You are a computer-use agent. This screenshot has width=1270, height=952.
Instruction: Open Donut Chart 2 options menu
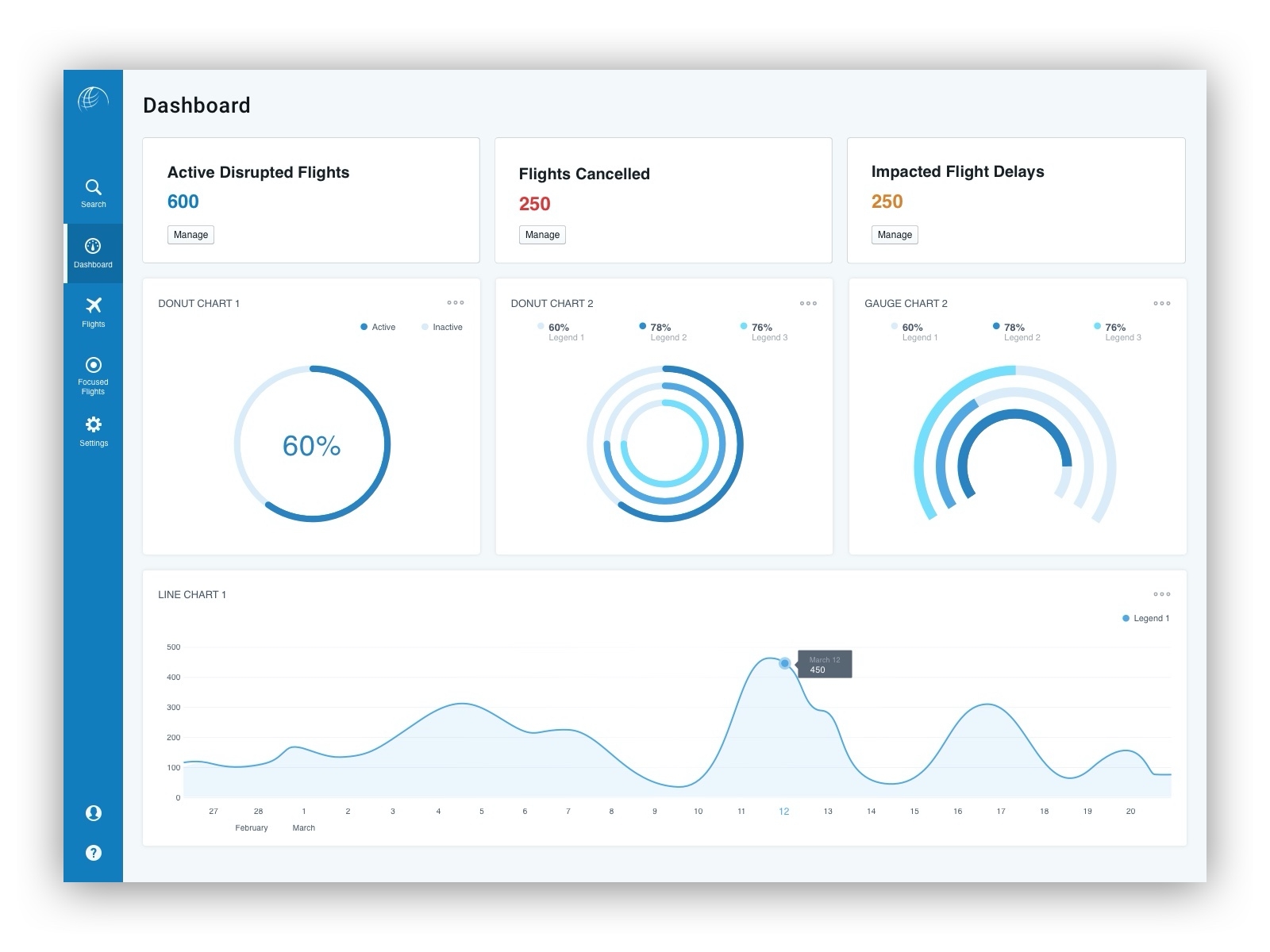(808, 303)
